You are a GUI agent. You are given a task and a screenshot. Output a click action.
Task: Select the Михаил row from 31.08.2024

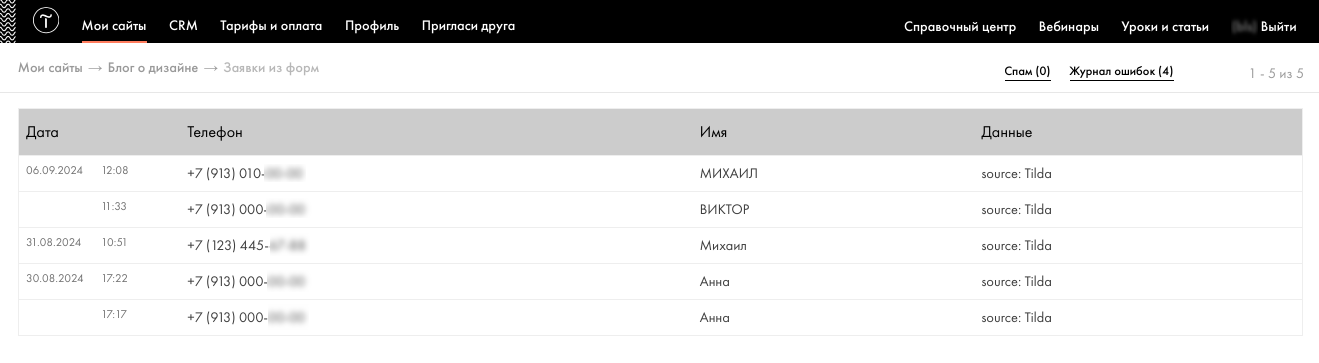point(660,245)
